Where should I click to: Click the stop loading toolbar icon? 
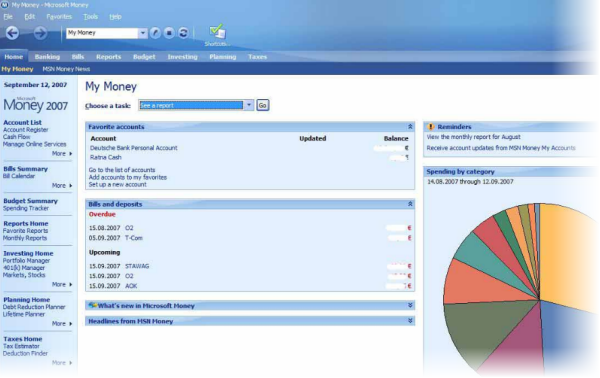pos(169,33)
